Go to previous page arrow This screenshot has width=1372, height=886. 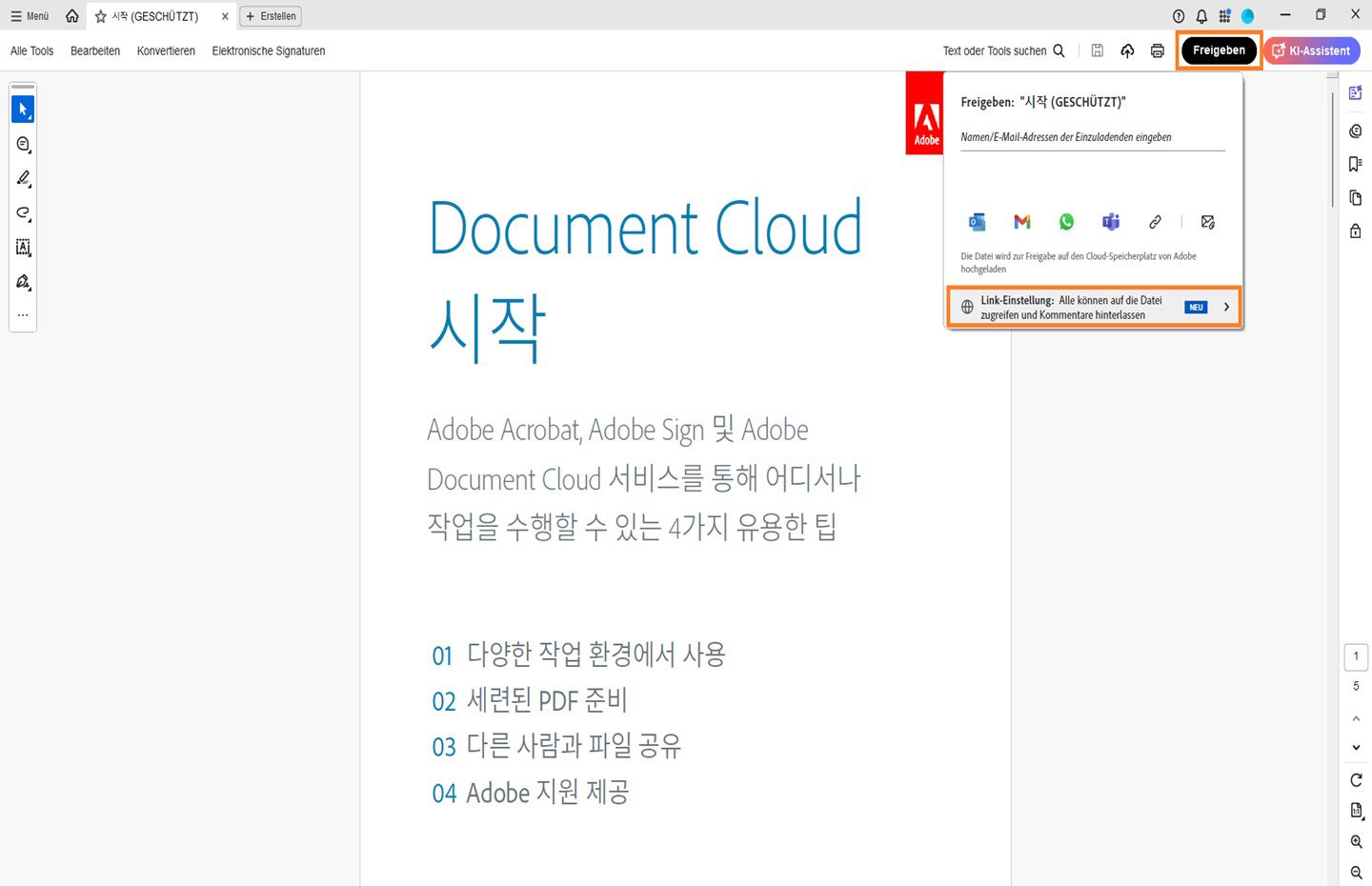point(1356,718)
